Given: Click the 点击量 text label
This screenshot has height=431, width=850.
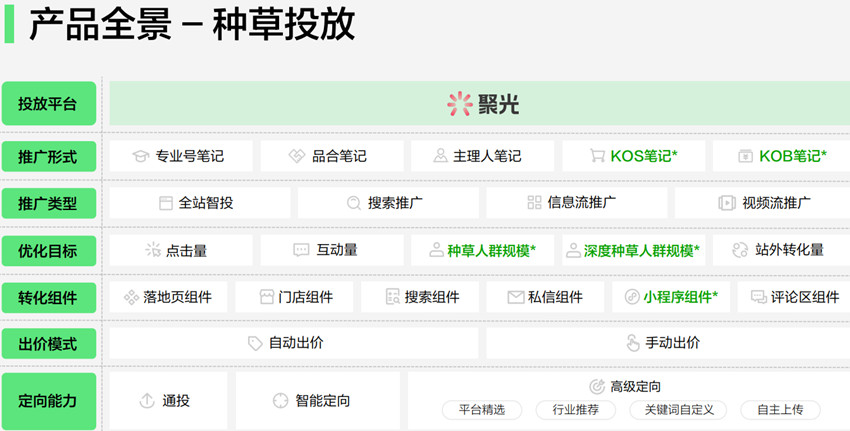Looking at the screenshot, I should coord(186,250).
